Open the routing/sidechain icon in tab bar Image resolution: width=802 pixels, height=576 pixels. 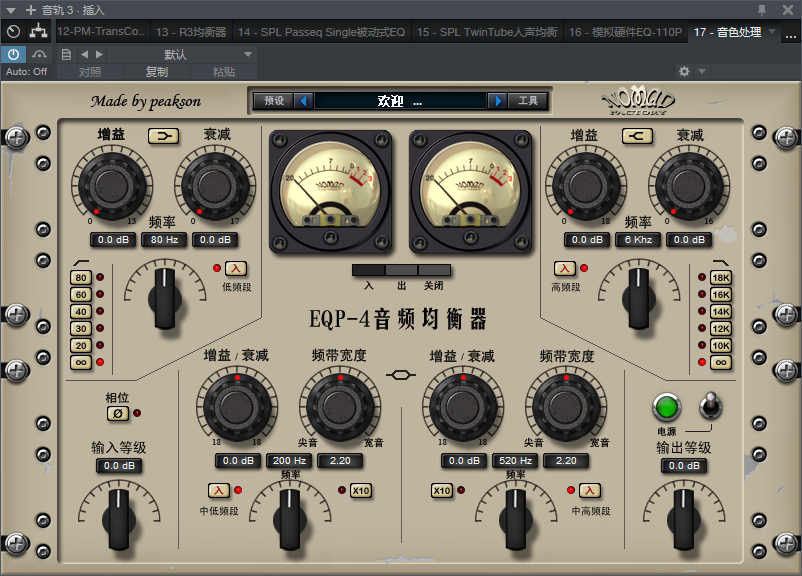pos(38,31)
